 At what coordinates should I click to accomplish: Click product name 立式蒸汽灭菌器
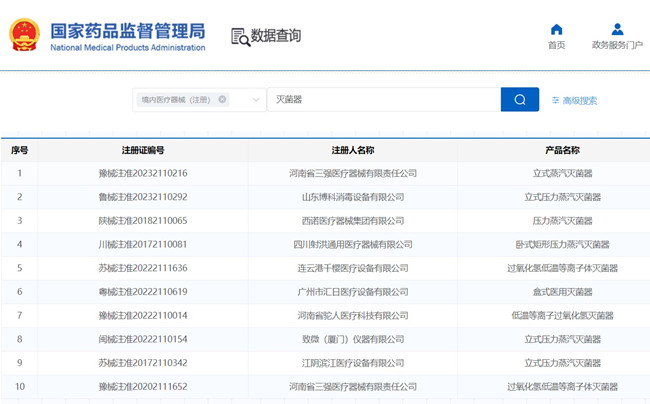562,173
